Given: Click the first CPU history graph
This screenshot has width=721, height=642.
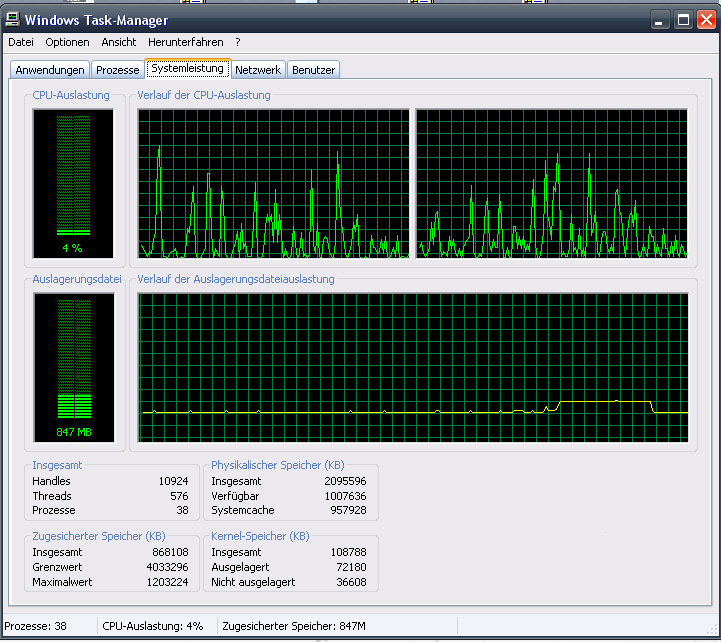Looking at the screenshot, I should point(274,183).
